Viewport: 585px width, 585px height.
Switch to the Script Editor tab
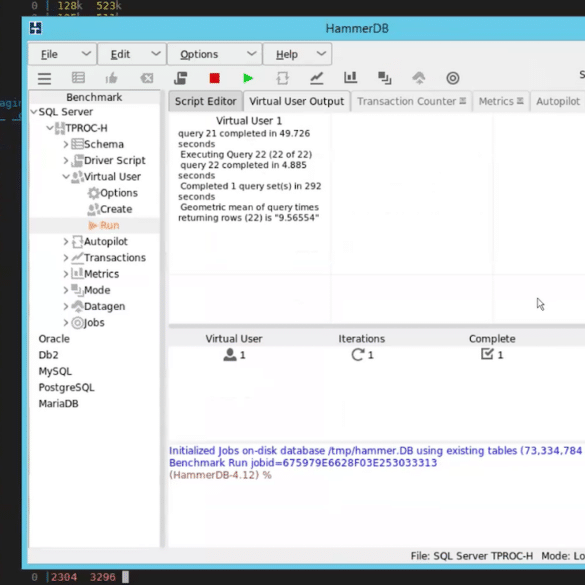(x=206, y=101)
